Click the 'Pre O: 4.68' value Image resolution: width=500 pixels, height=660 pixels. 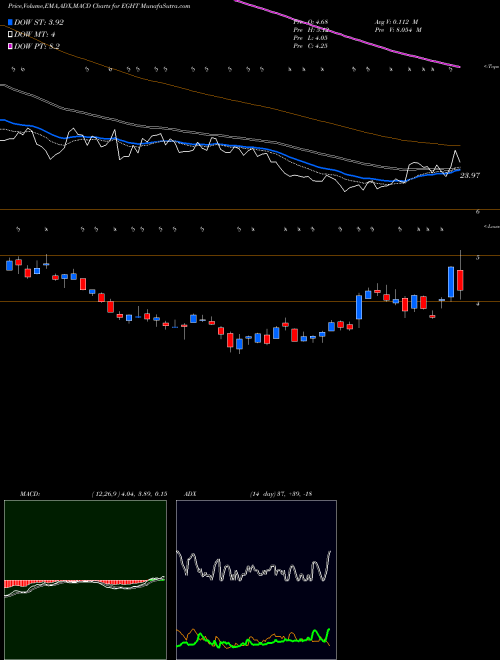click(x=311, y=22)
